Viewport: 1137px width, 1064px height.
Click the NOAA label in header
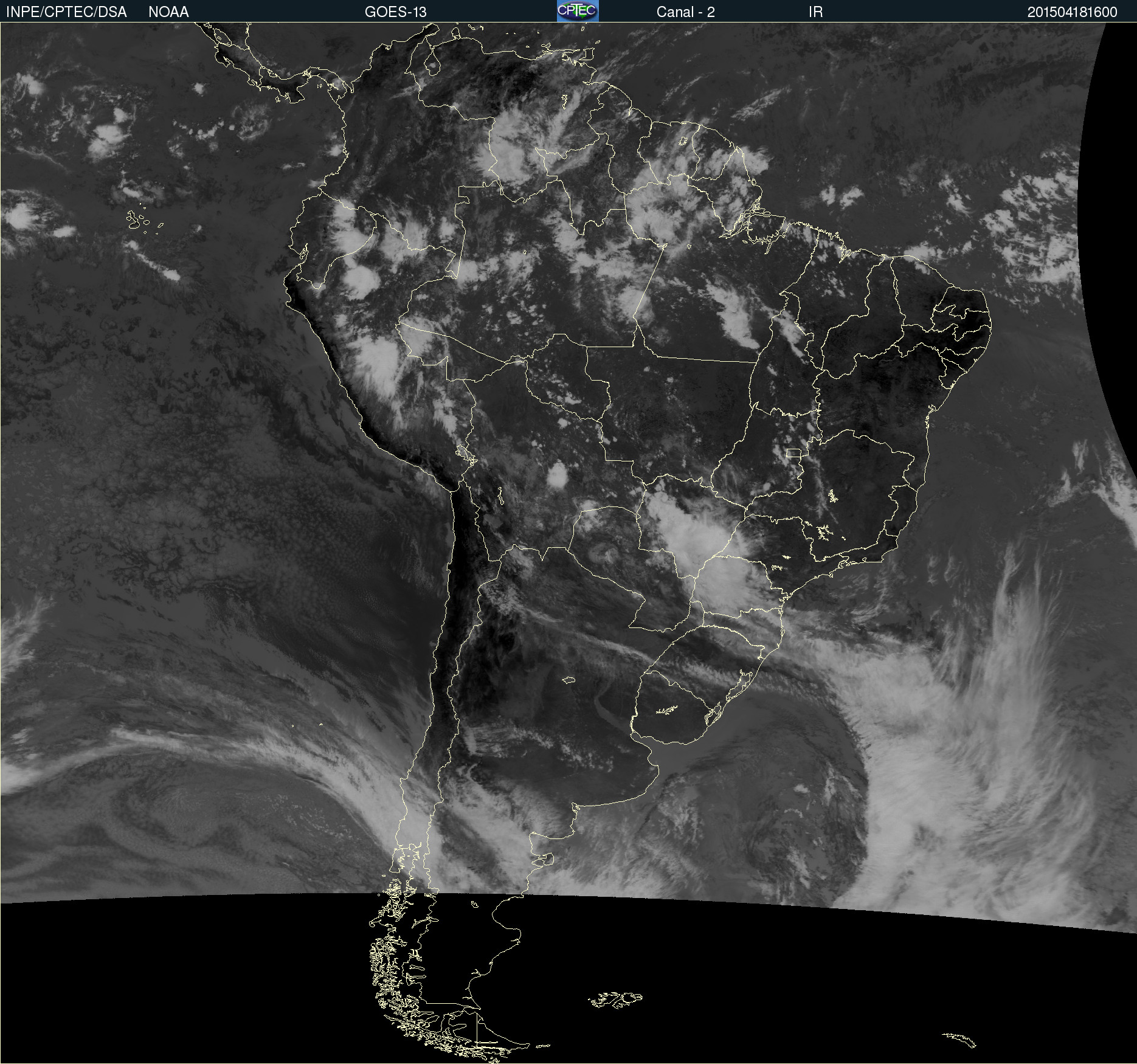pyautogui.click(x=168, y=12)
